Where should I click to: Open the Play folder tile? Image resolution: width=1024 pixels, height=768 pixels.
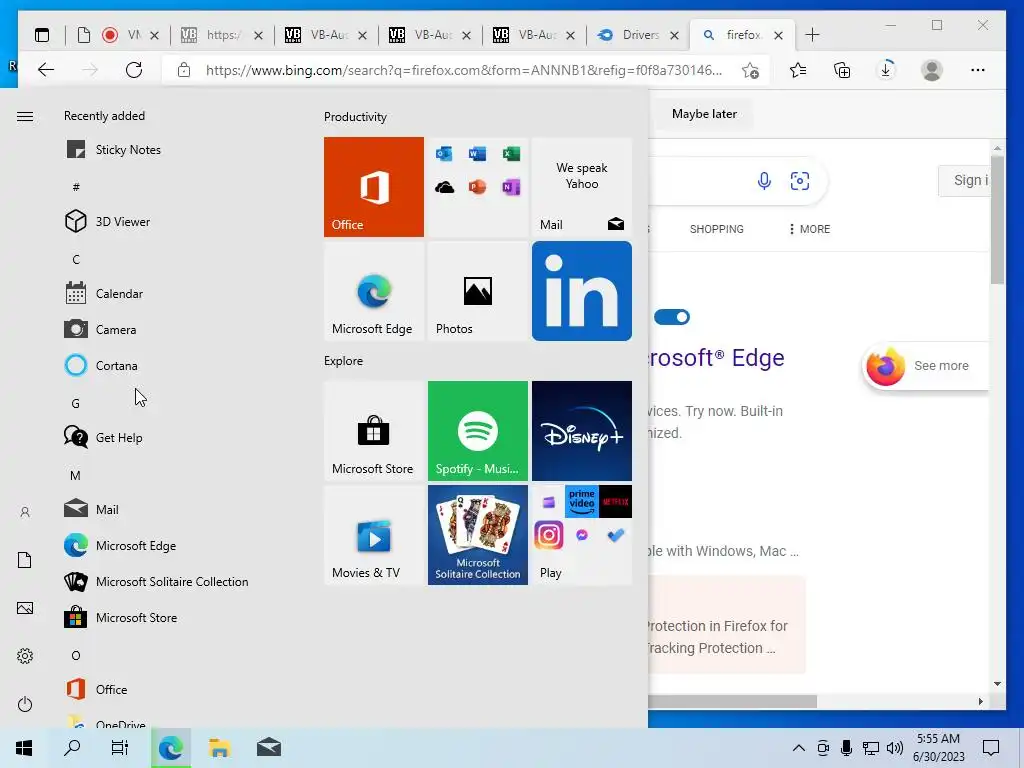coord(582,535)
